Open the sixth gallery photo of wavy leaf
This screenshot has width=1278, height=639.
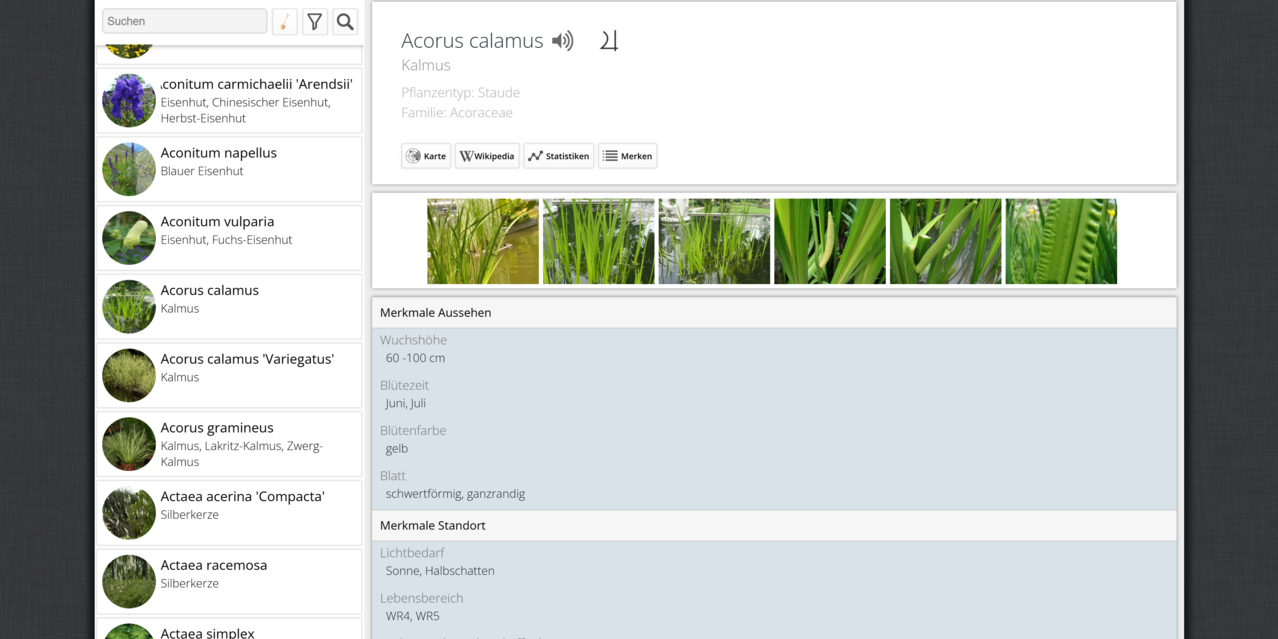[x=1061, y=241]
